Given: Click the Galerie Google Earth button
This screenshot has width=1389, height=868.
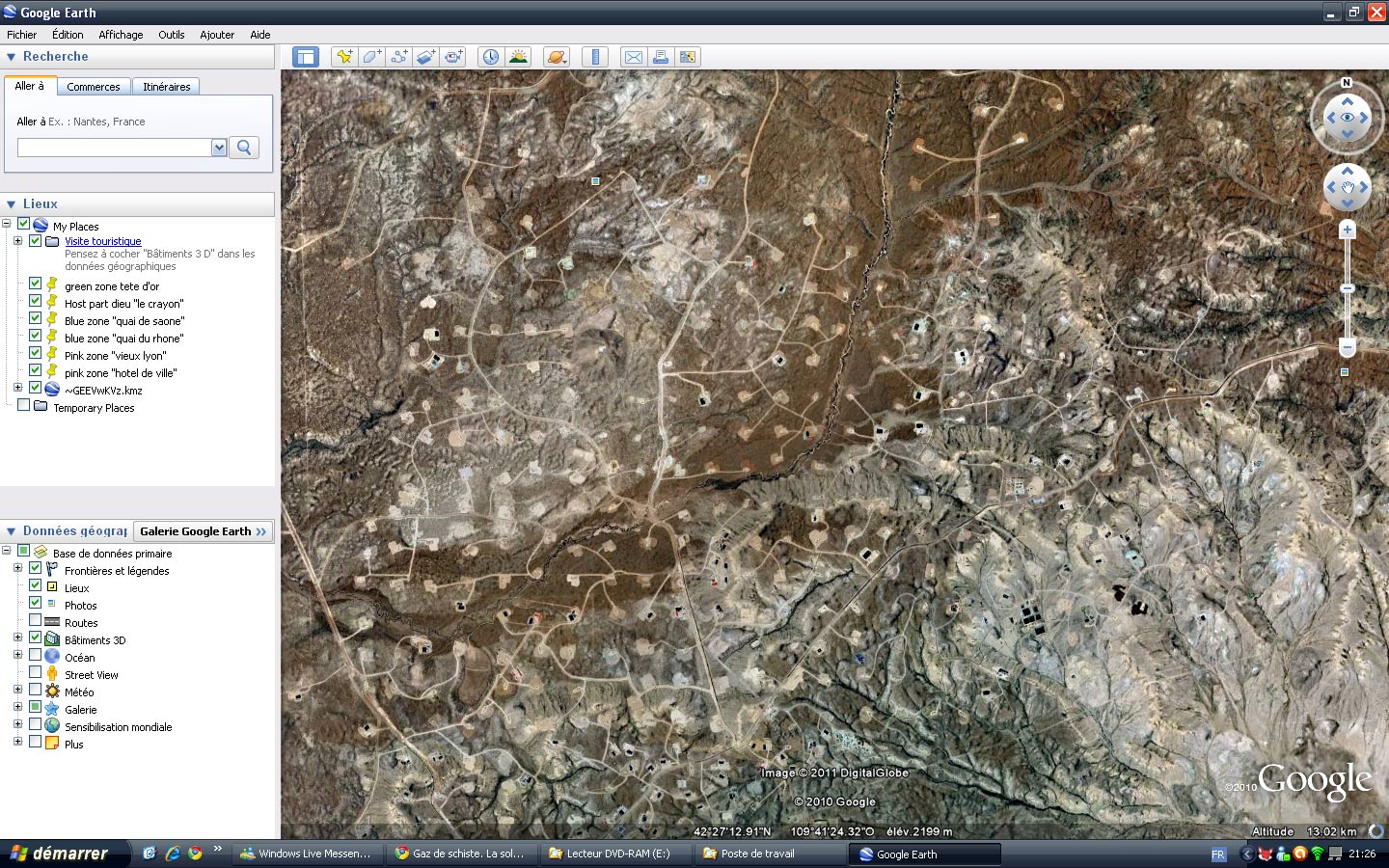Looking at the screenshot, I should (x=203, y=531).
